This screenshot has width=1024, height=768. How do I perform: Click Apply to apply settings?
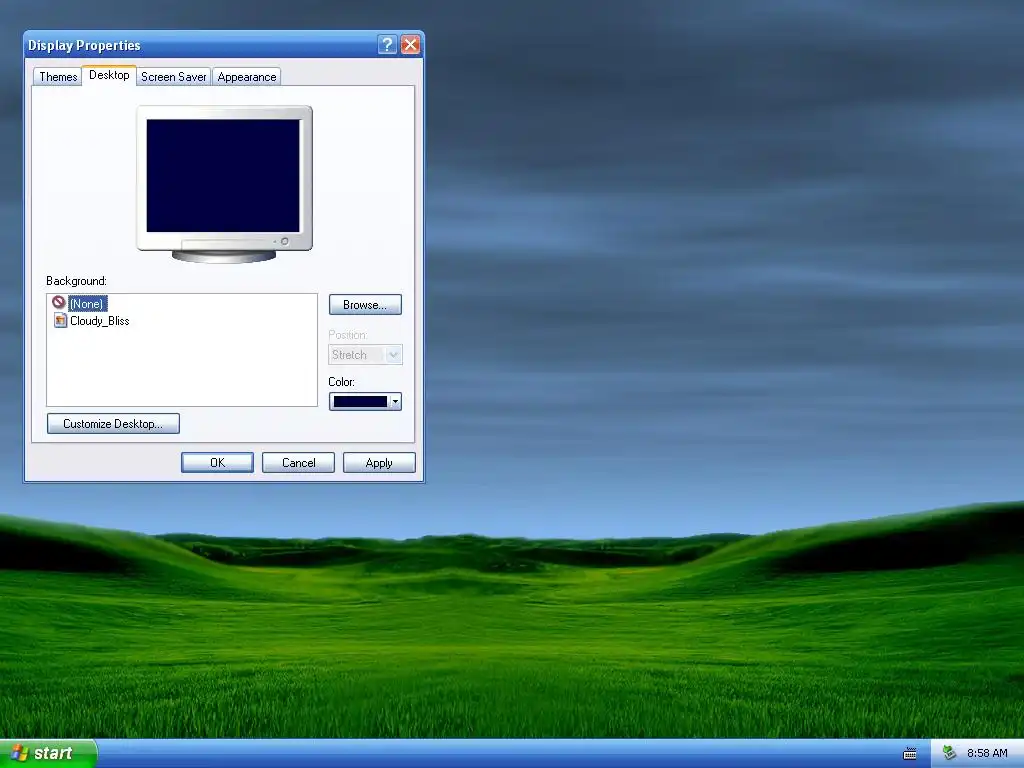(x=379, y=462)
